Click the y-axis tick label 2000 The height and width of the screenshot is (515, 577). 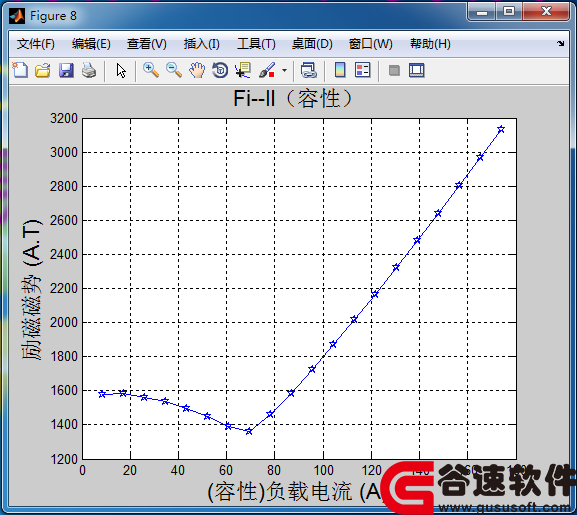(64, 322)
